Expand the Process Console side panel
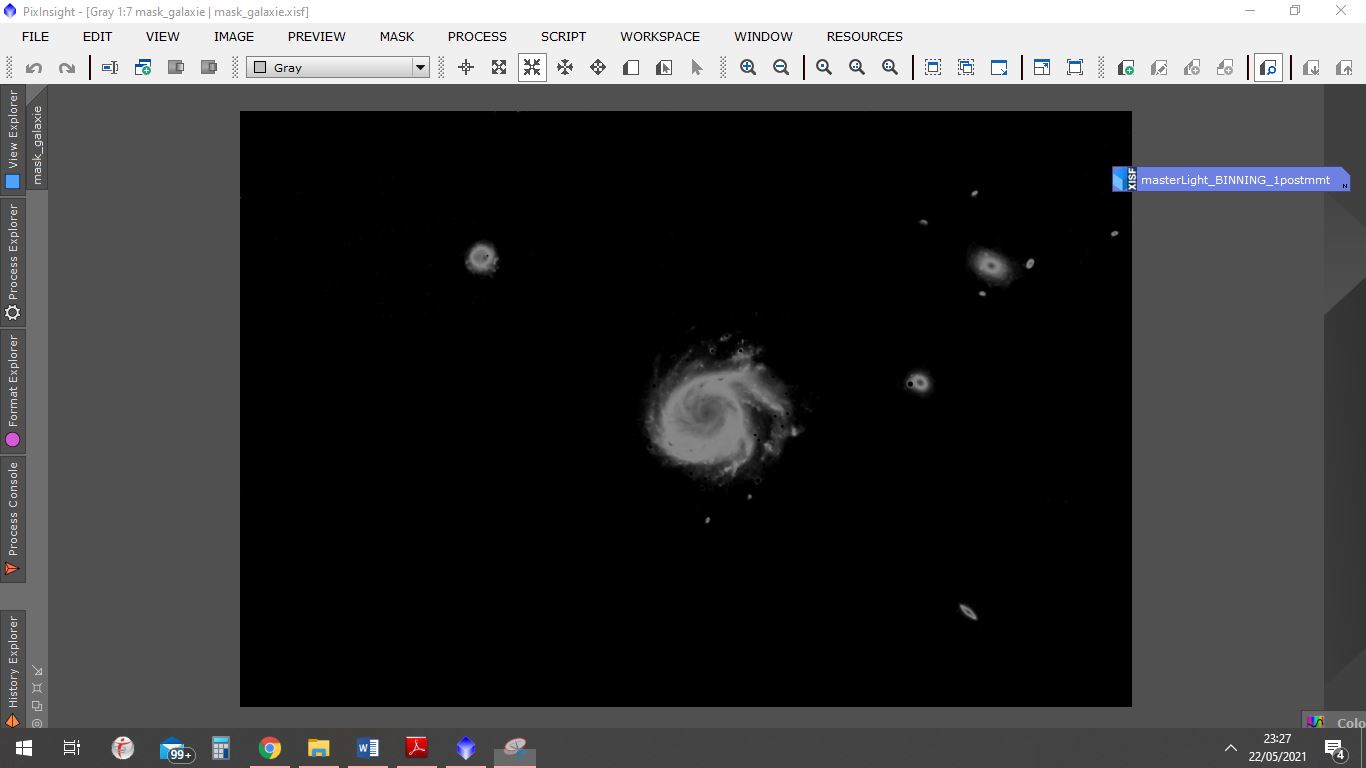Image resolution: width=1366 pixels, height=768 pixels. (x=13, y=519)
